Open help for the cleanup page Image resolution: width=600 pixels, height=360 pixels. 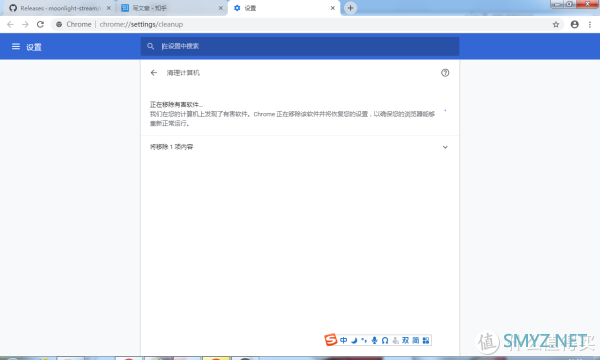pyautogui.click(x=445, y=73)
